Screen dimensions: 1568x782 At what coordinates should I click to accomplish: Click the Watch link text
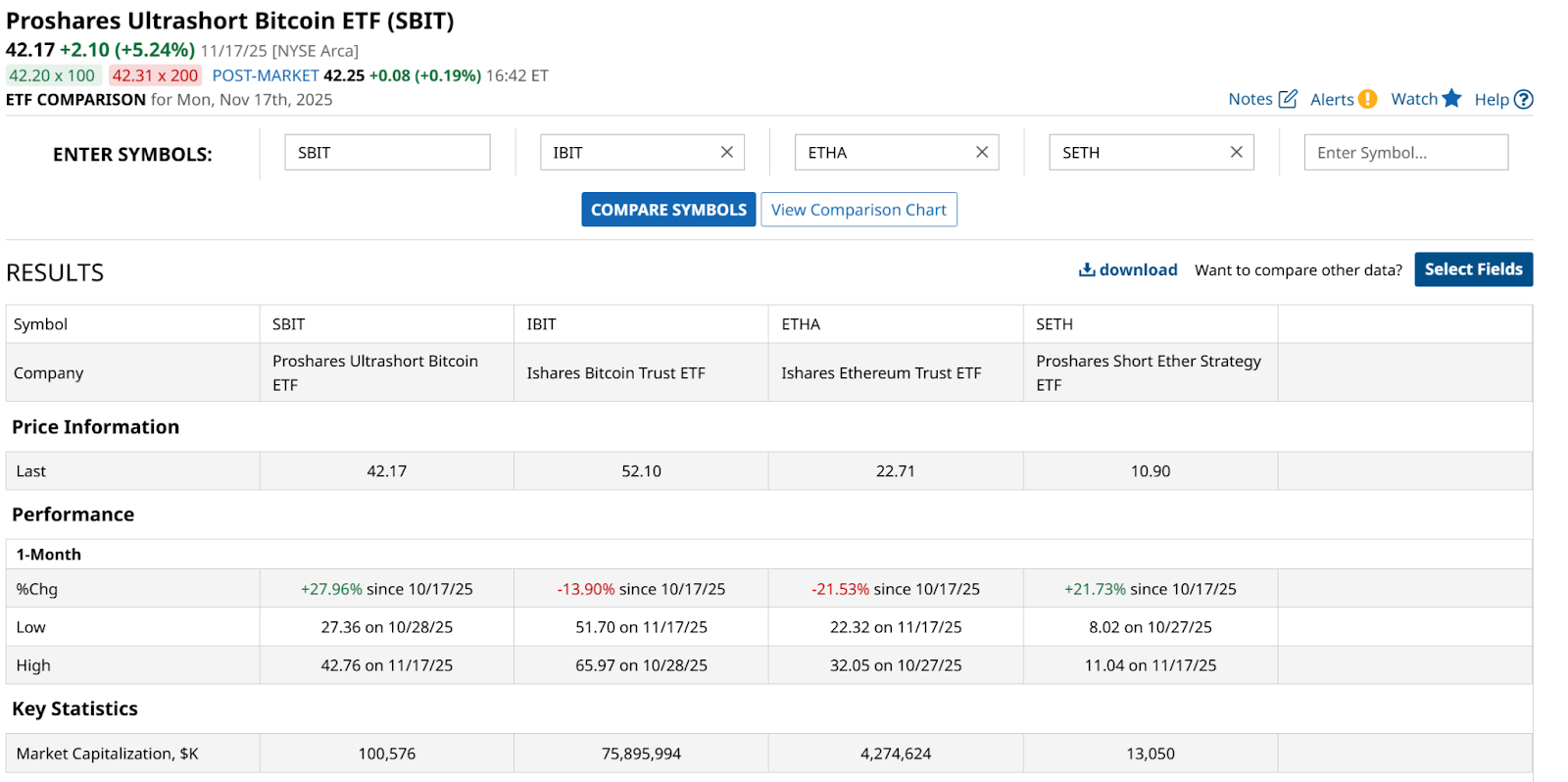tap(1413, 99)
